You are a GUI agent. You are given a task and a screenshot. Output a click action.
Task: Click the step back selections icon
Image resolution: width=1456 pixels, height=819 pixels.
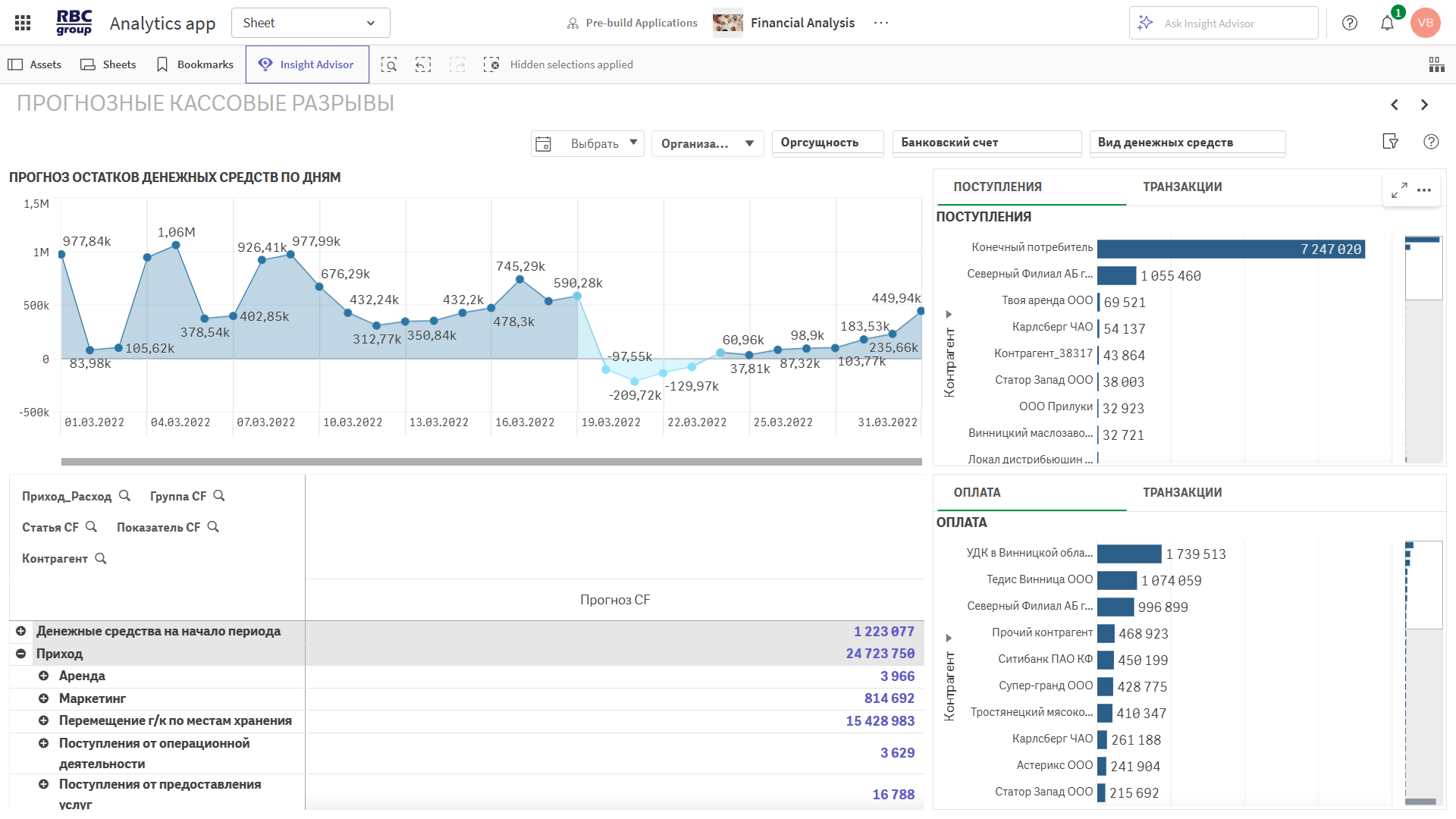click(423, 64)
